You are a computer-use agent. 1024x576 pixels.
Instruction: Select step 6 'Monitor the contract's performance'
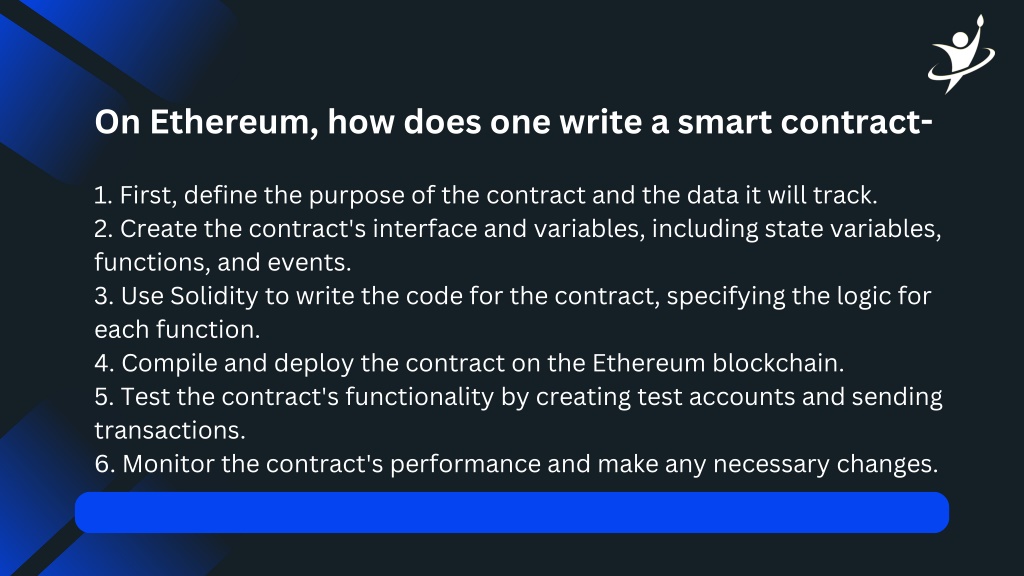click(x=516, y=464)
